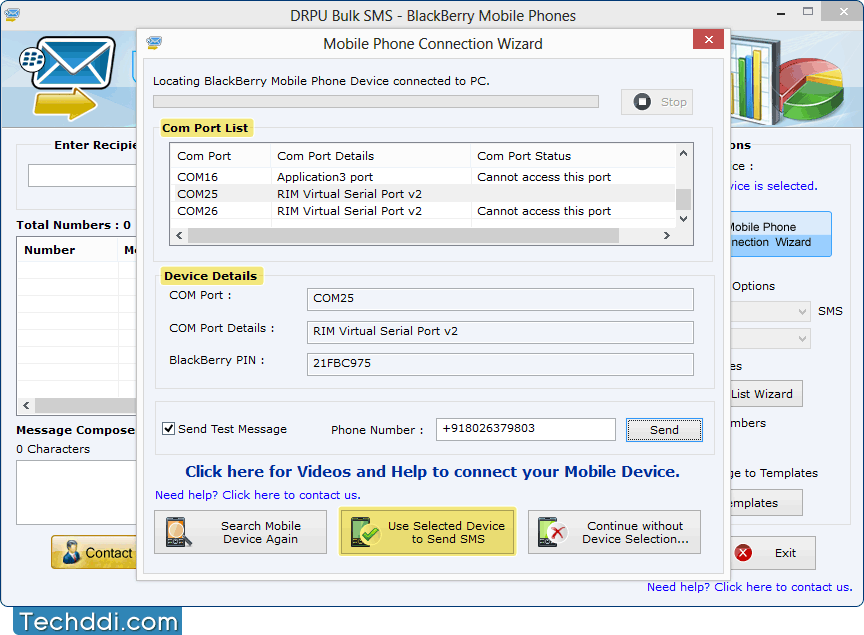Click the device locating progress bar
Screen dimensions: 864x635
click(x=376, y=102)
